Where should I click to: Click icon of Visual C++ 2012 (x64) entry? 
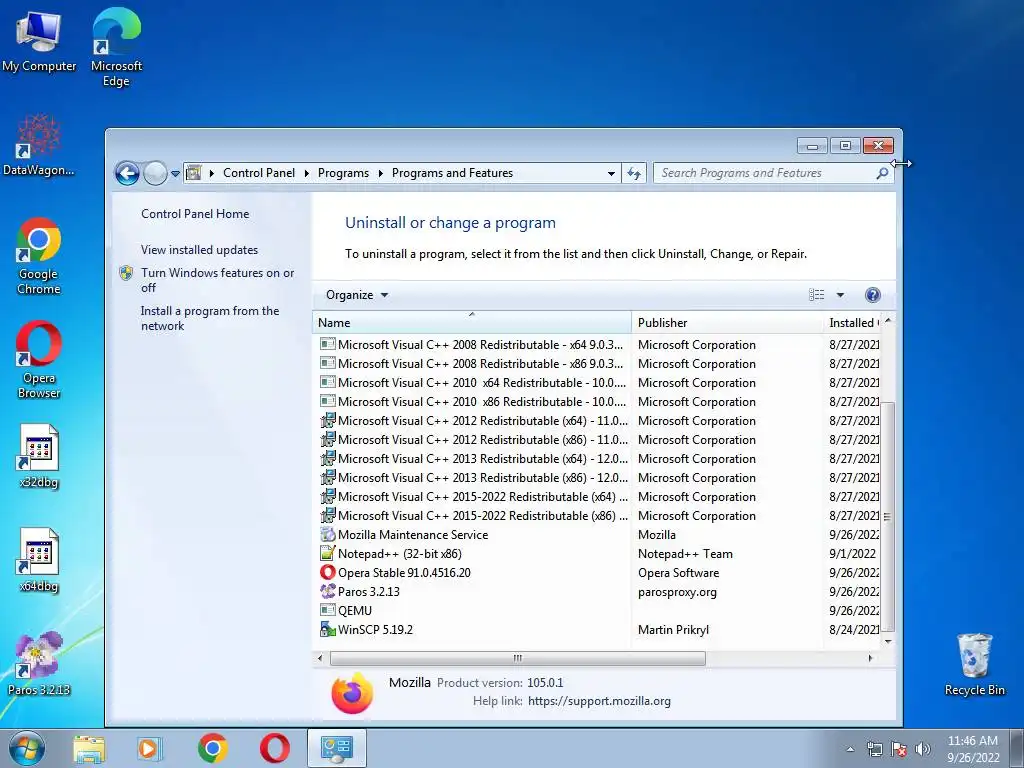[328, 420]
